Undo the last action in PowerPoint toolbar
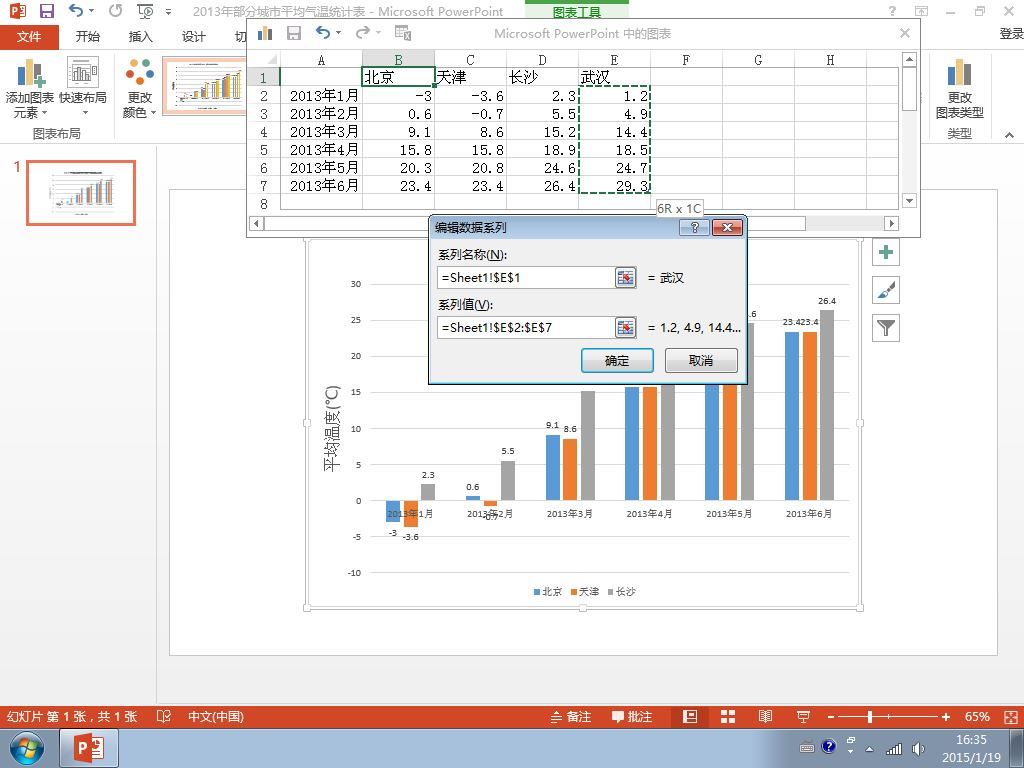The height and width of the screenshot is (768, 1024). pos(76,11)
